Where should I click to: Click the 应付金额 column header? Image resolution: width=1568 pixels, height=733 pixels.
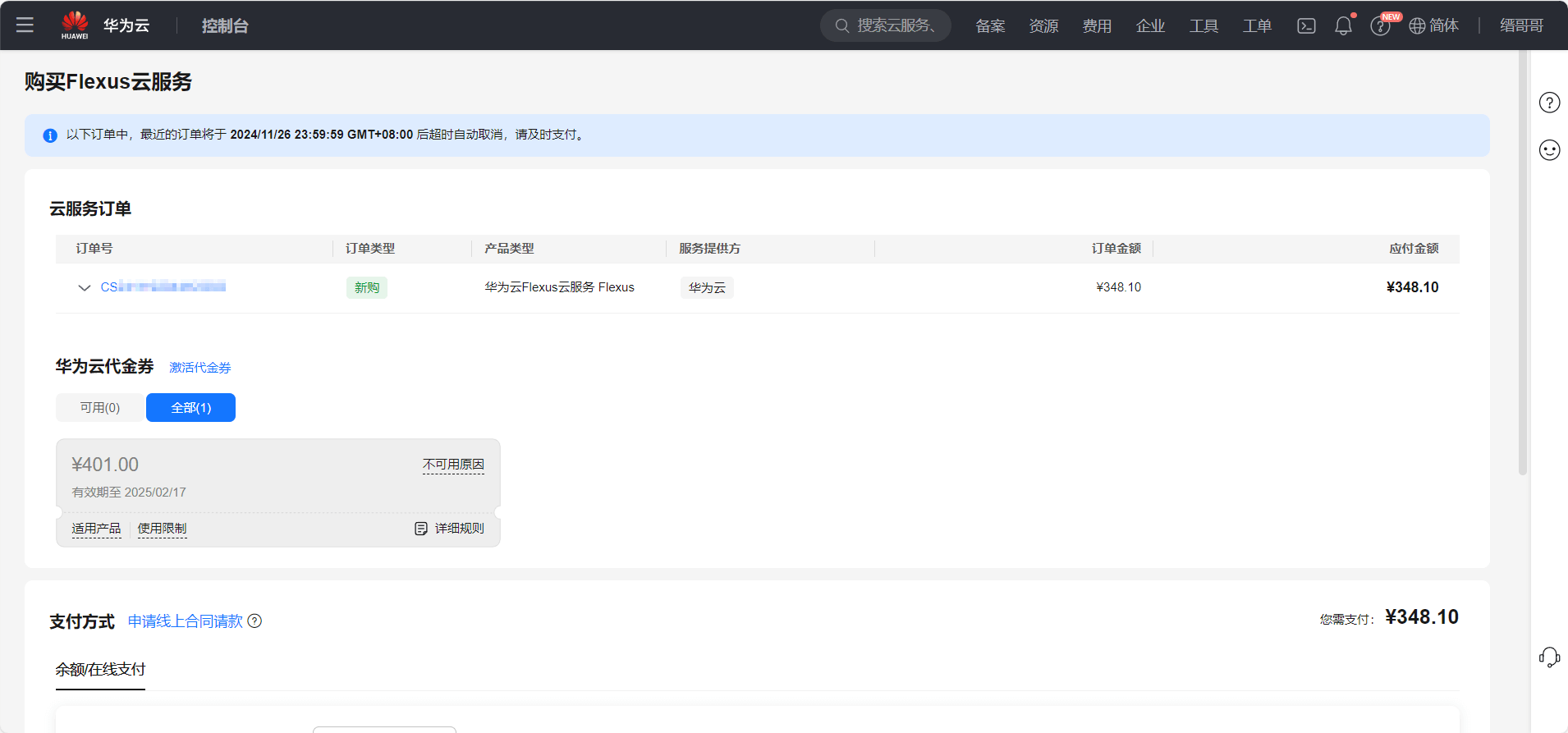click(1414, 249)
